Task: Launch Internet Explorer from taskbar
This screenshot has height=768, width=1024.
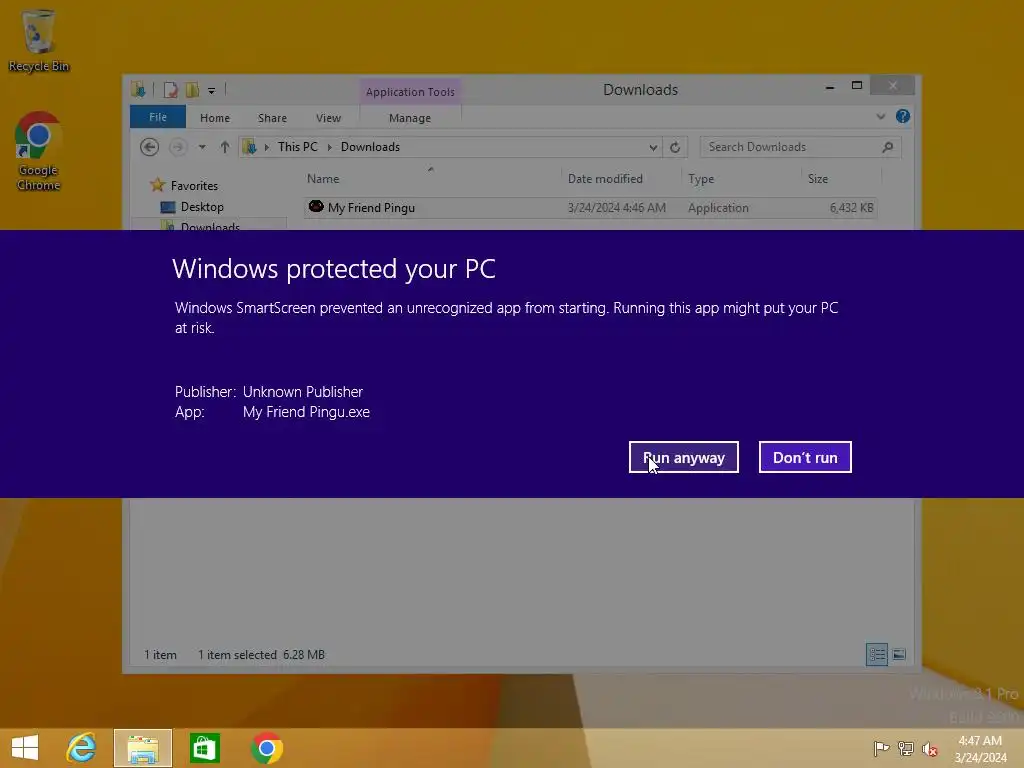Action: 82,748
